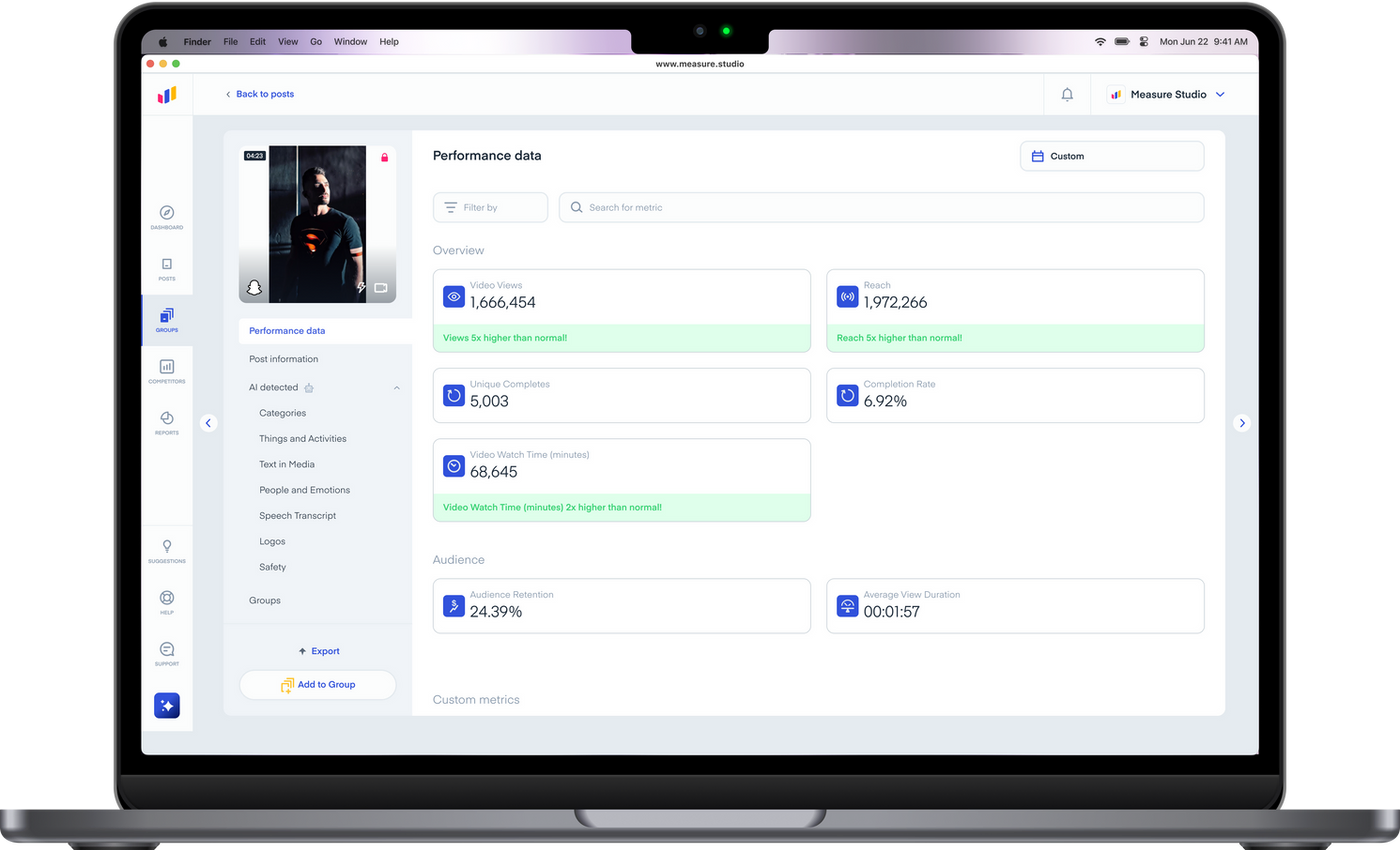Click the Wi-Fi status icon
Screen dimensions: 1400x850
click(1101, 42)
